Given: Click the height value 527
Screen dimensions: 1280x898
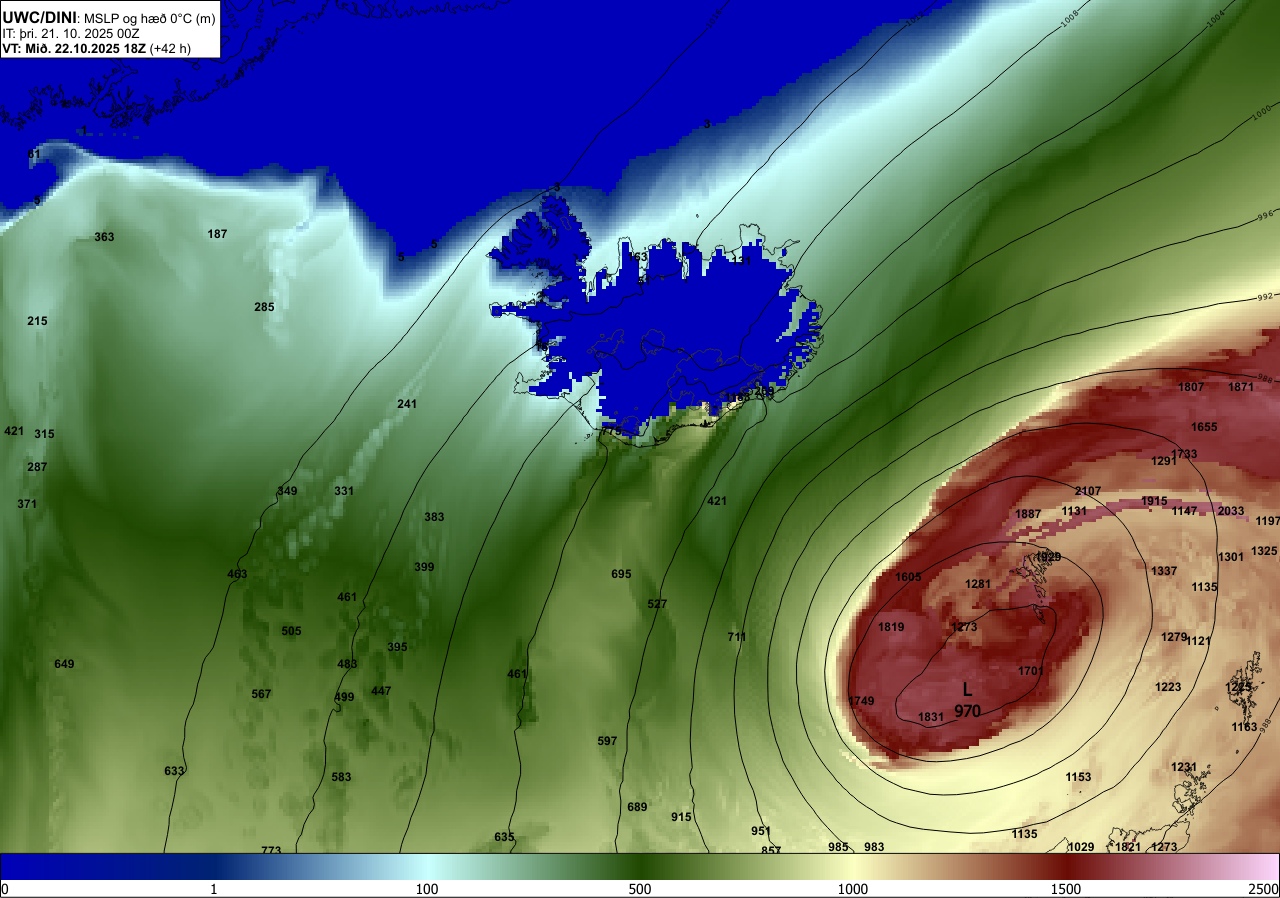Looking at the screenshot, I should (657, 604).
